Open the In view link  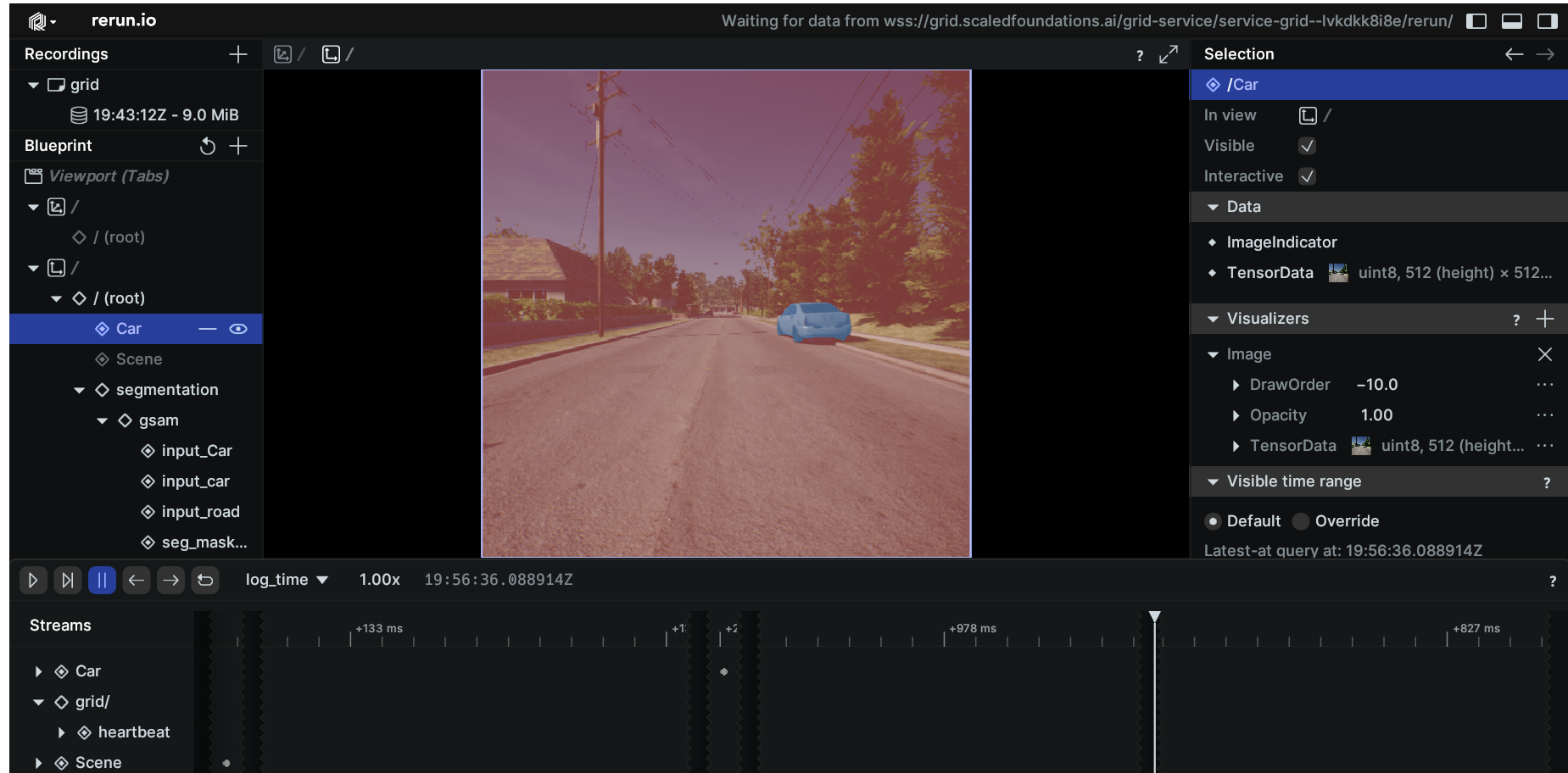click(x=1315, y=115)
